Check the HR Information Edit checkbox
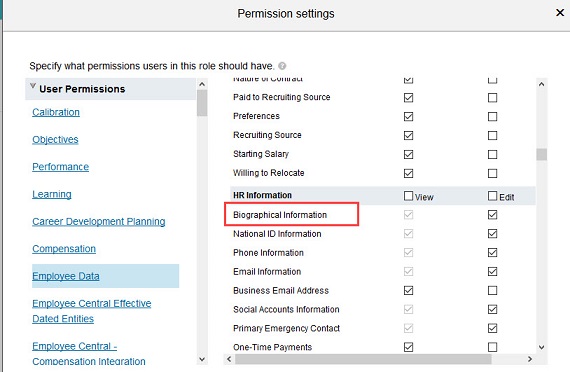 coord(493,196)
